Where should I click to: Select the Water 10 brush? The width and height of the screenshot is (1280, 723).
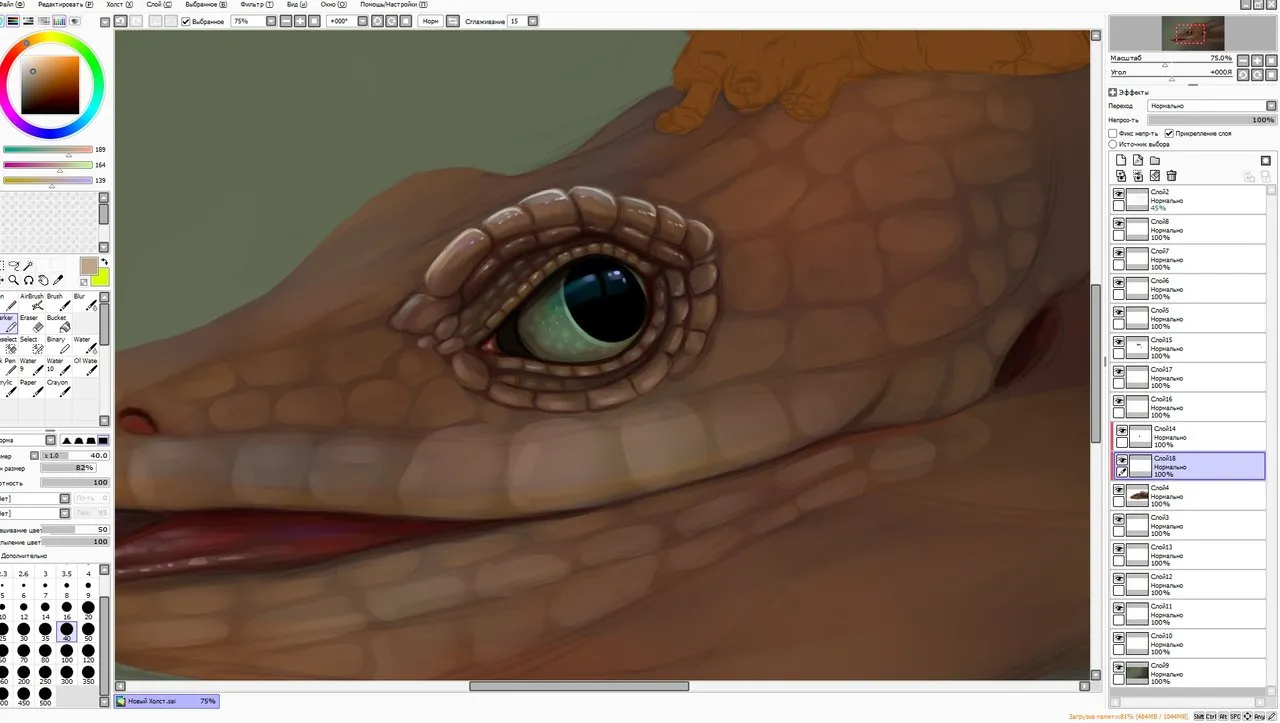click(56, 368)
